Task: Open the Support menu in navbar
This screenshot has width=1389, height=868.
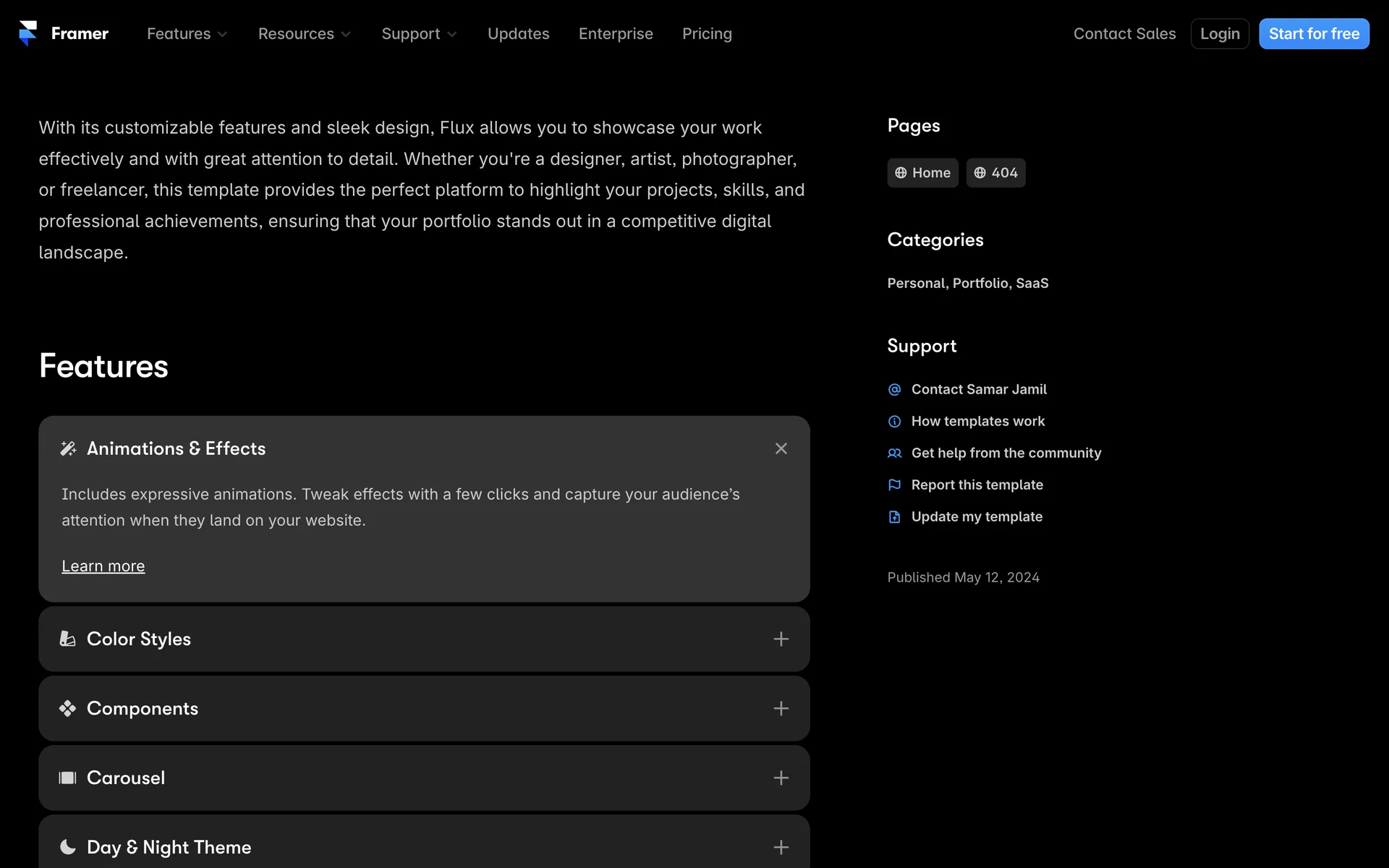Action: tap(419, 34)
